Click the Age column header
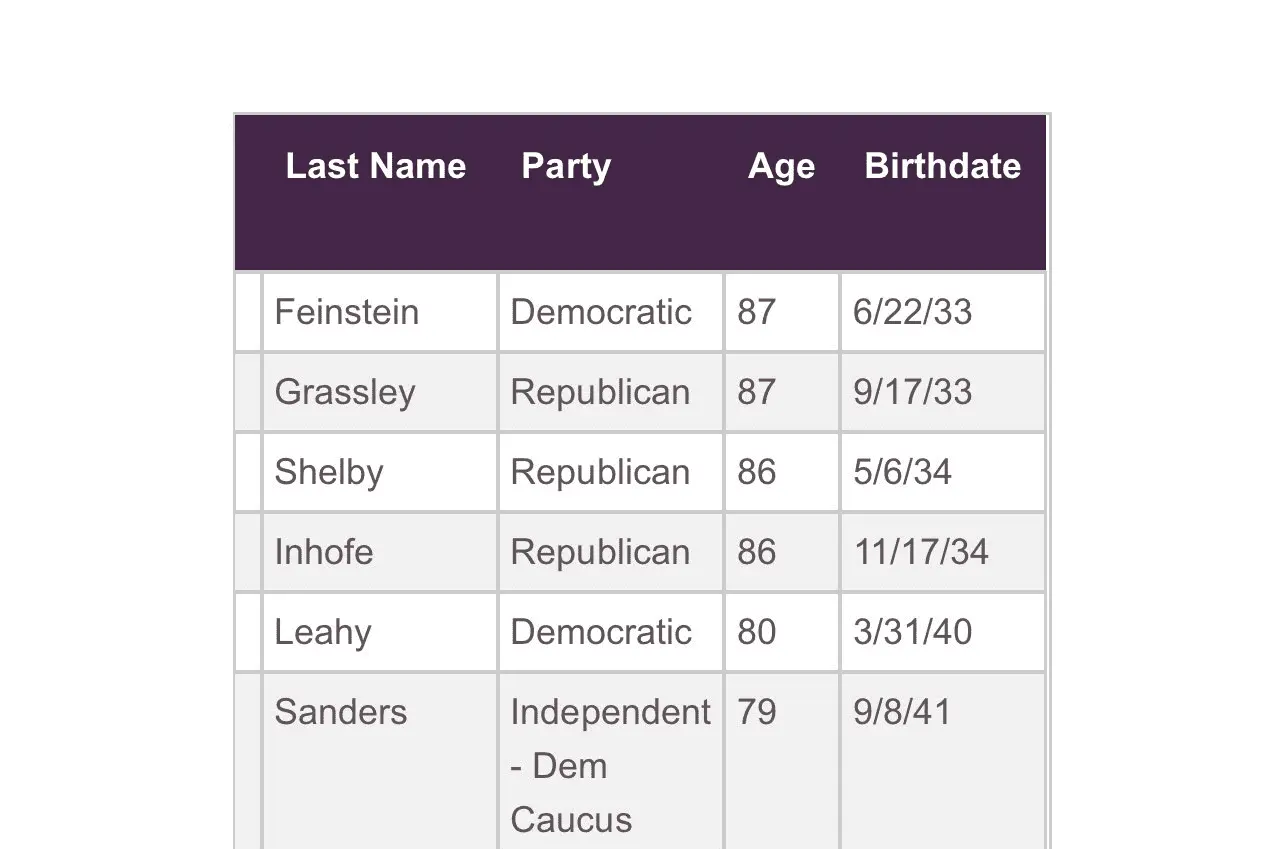The height and width of the screenshot is (849, 1283). [x=781, y=166]
